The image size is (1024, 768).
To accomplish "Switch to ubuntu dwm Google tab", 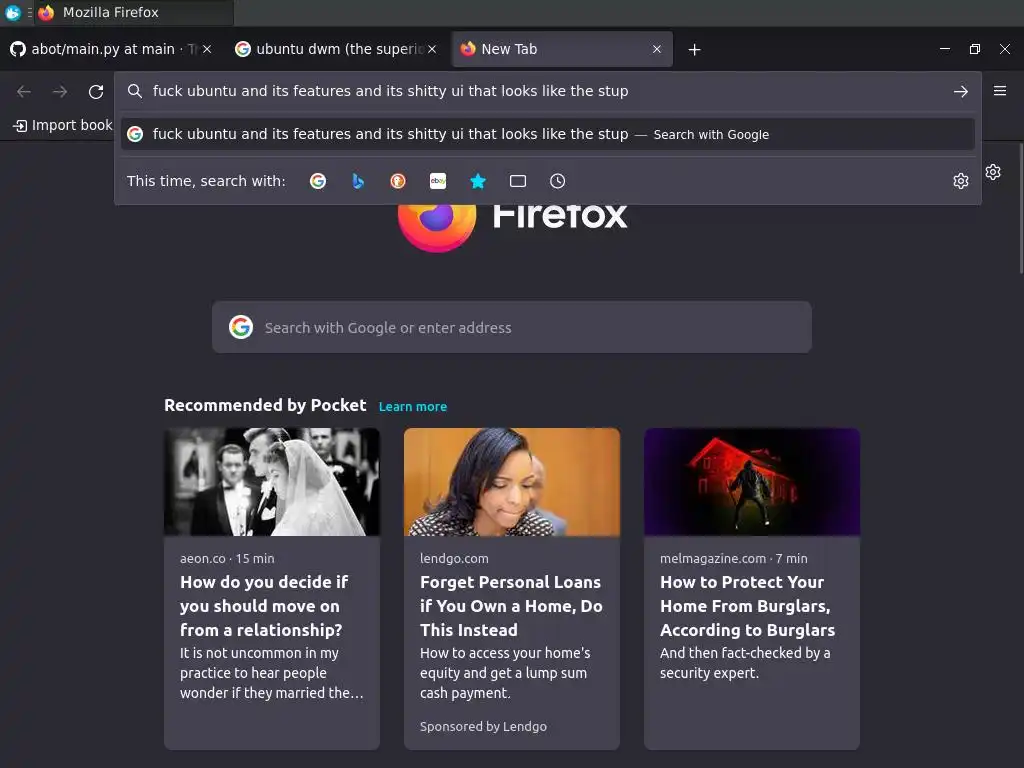I will point(336,49).
